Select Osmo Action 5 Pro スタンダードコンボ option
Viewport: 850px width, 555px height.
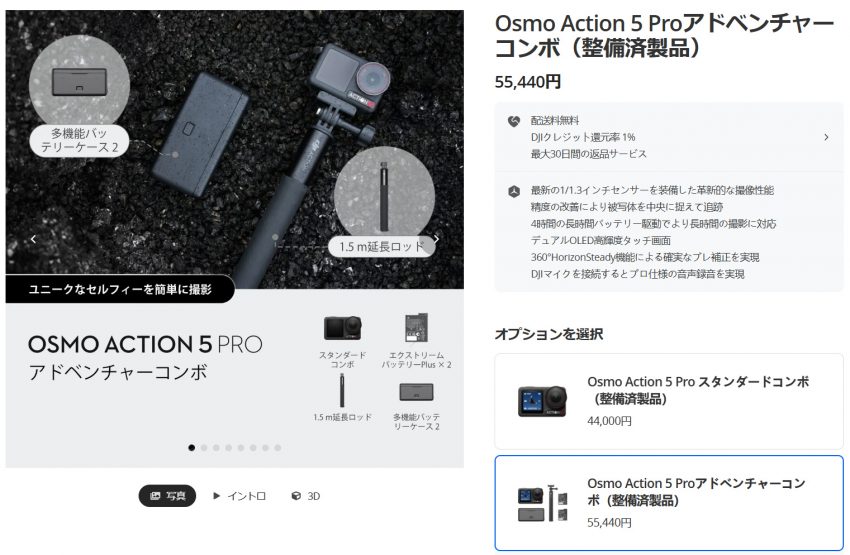(669, 401)
